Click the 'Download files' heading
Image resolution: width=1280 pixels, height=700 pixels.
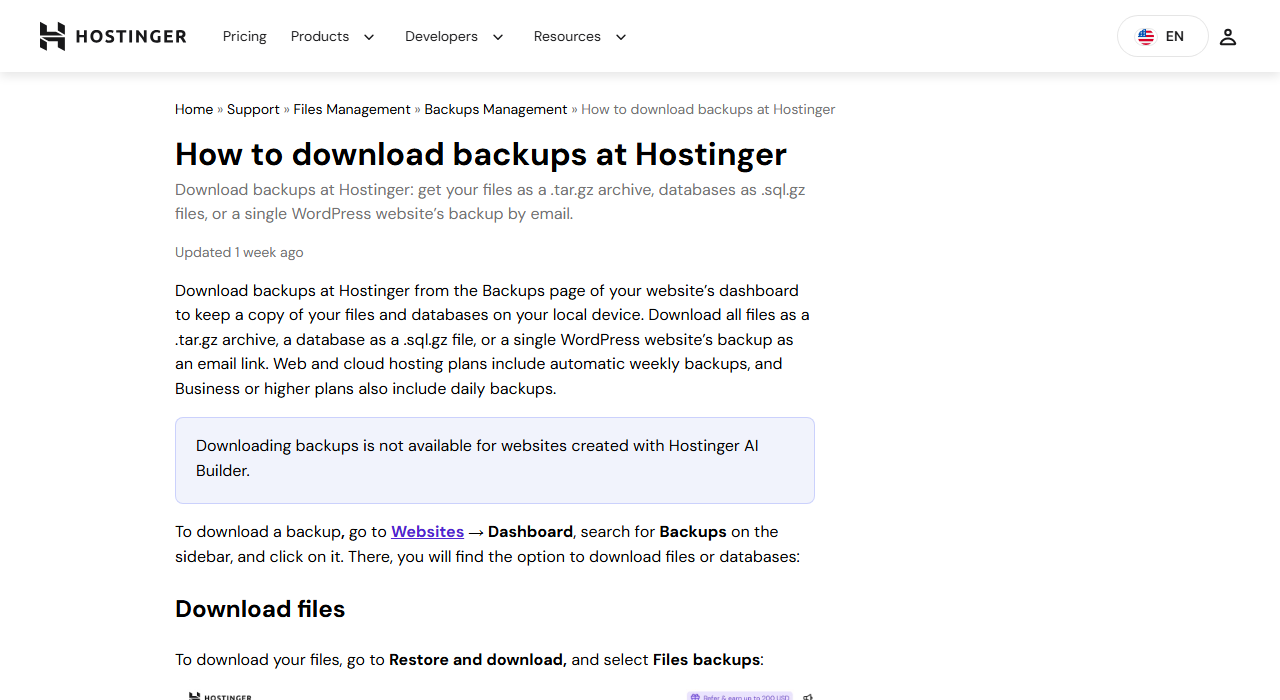tap(260, 609)
